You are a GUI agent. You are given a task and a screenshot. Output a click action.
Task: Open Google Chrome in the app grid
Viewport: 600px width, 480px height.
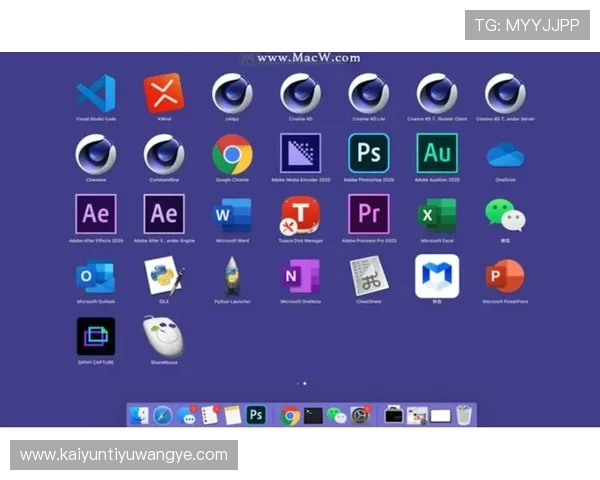coord(232,154)
